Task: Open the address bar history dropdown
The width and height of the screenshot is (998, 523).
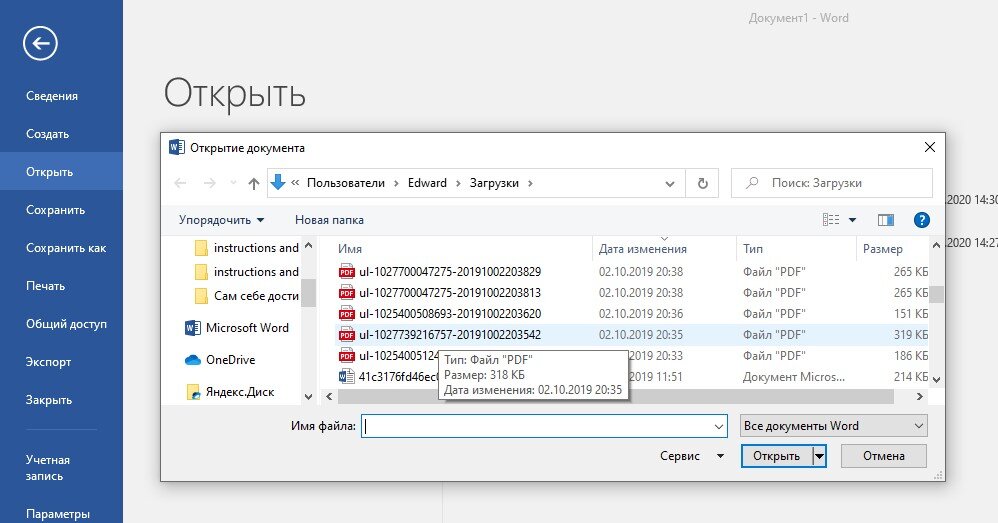Action: pyautogui.click(x=670, y=183)
